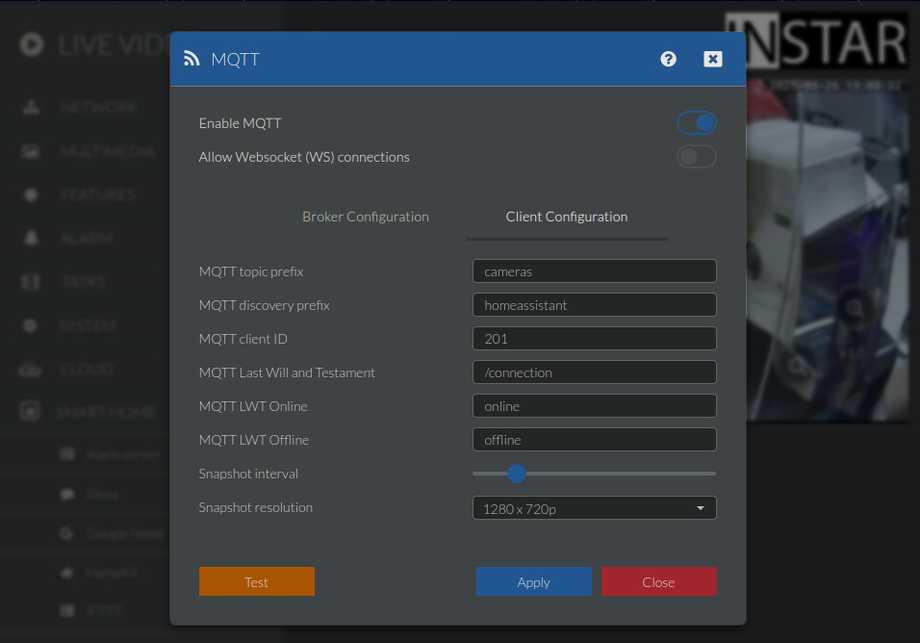Viewport: 920px width, 643px height.
Task: Open the FEATURES section icon
Action: (30, 194)
